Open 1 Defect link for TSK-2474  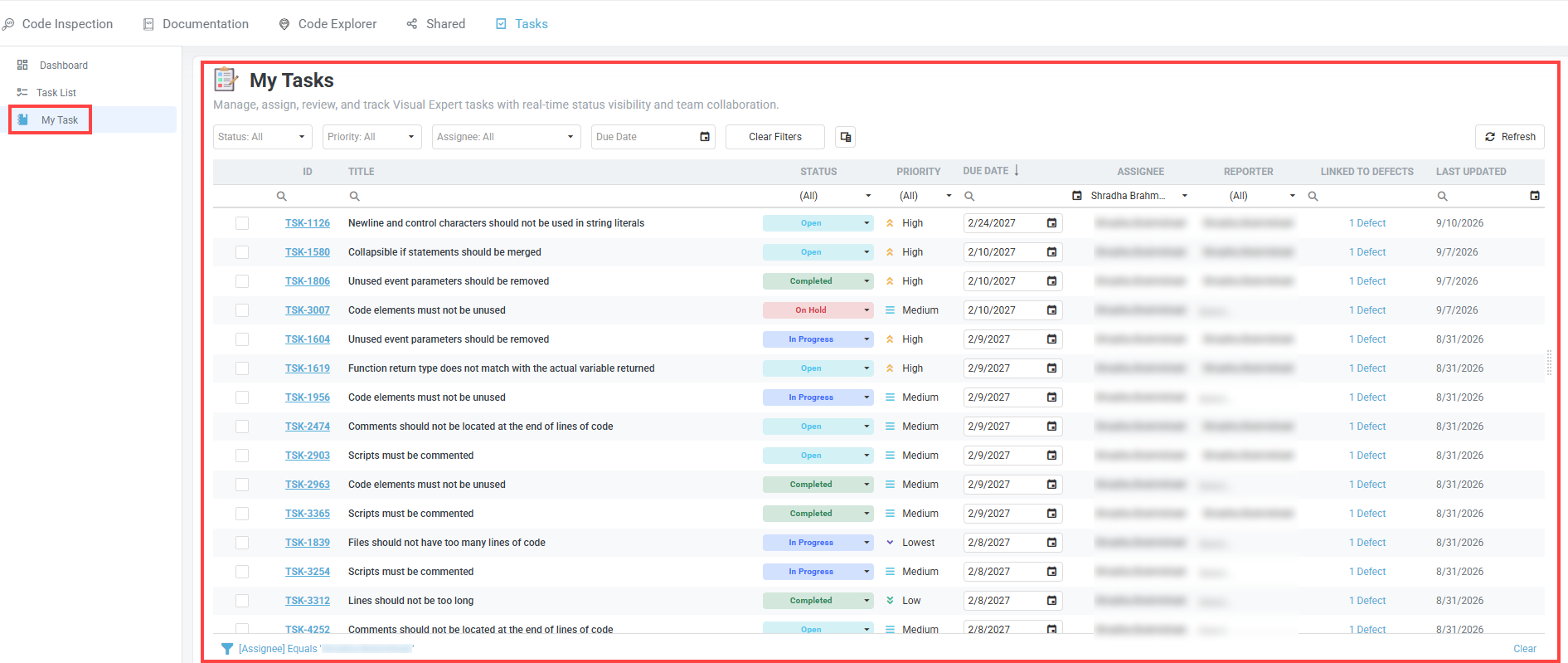tap(1367, 427)
